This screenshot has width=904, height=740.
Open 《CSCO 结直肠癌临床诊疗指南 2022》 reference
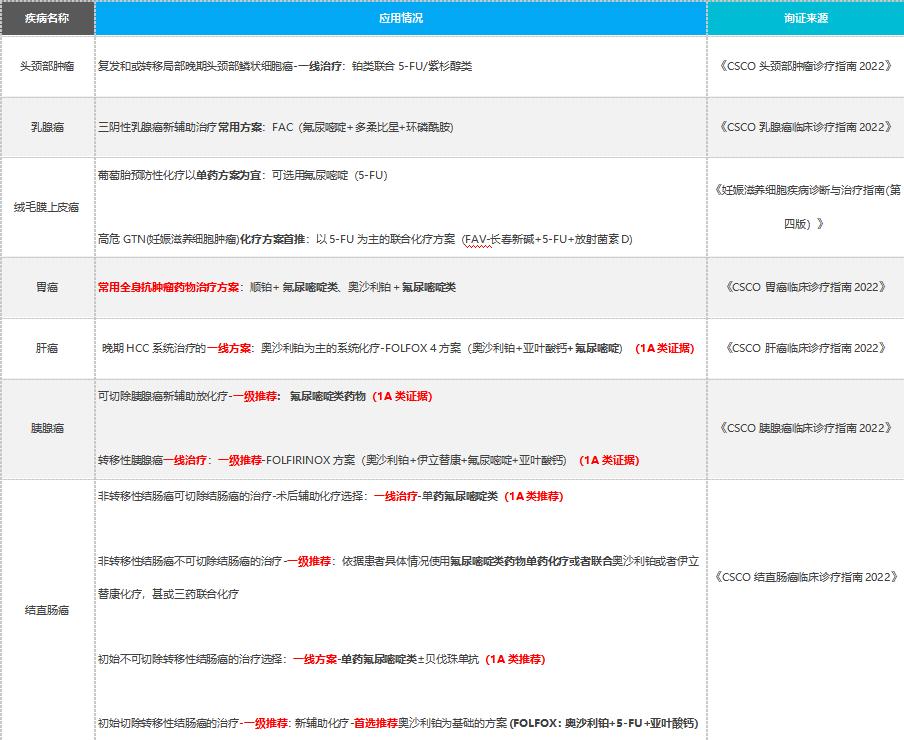pyautogui.click(x=806, y=577)
